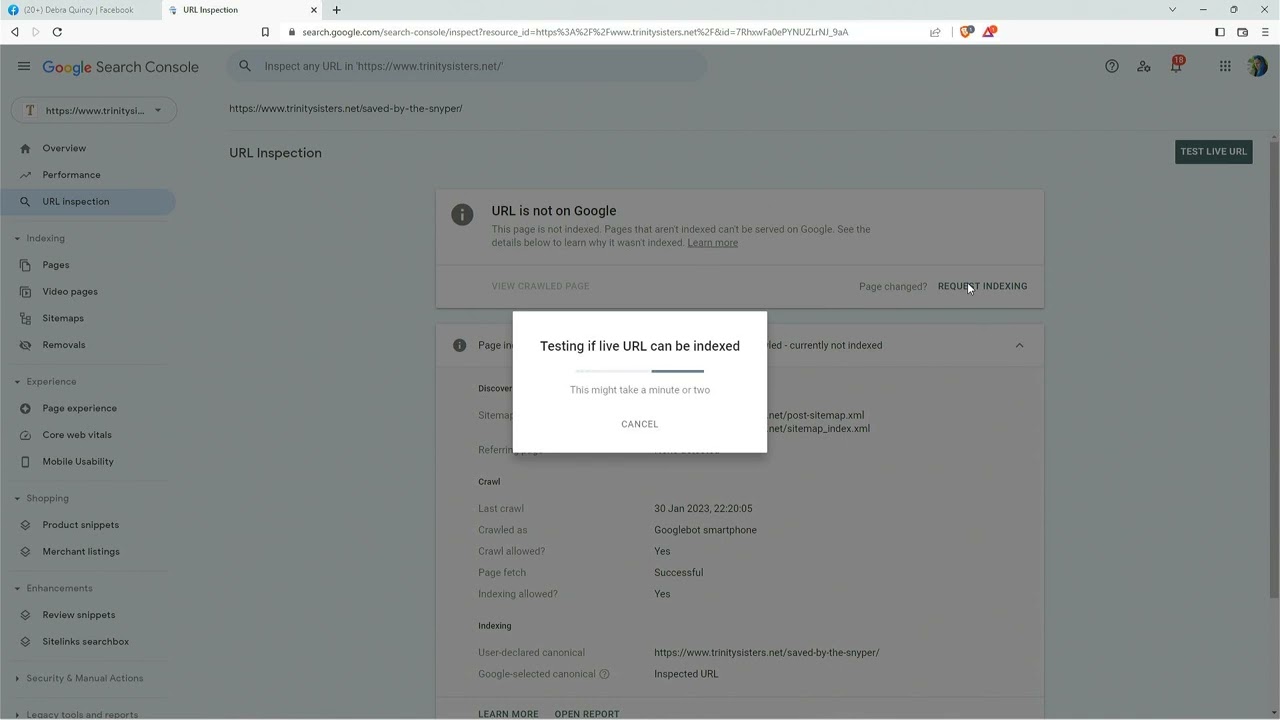The height and width of the screenshot is (720, 1280).
Task: Click the Core web vitals icon
Action: pyautogui.click(x=25, y=435)
